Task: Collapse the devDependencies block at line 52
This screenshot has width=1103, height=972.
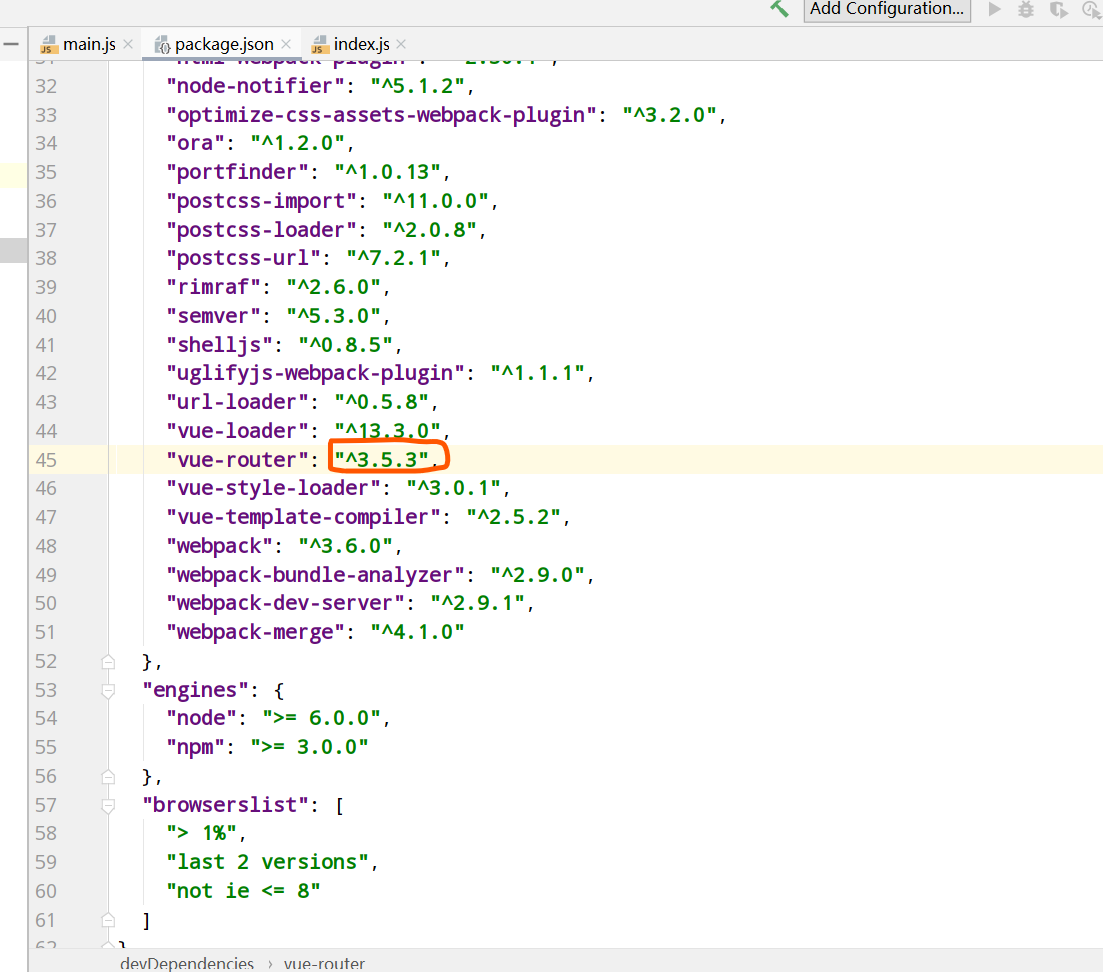Action: [108, 662]
